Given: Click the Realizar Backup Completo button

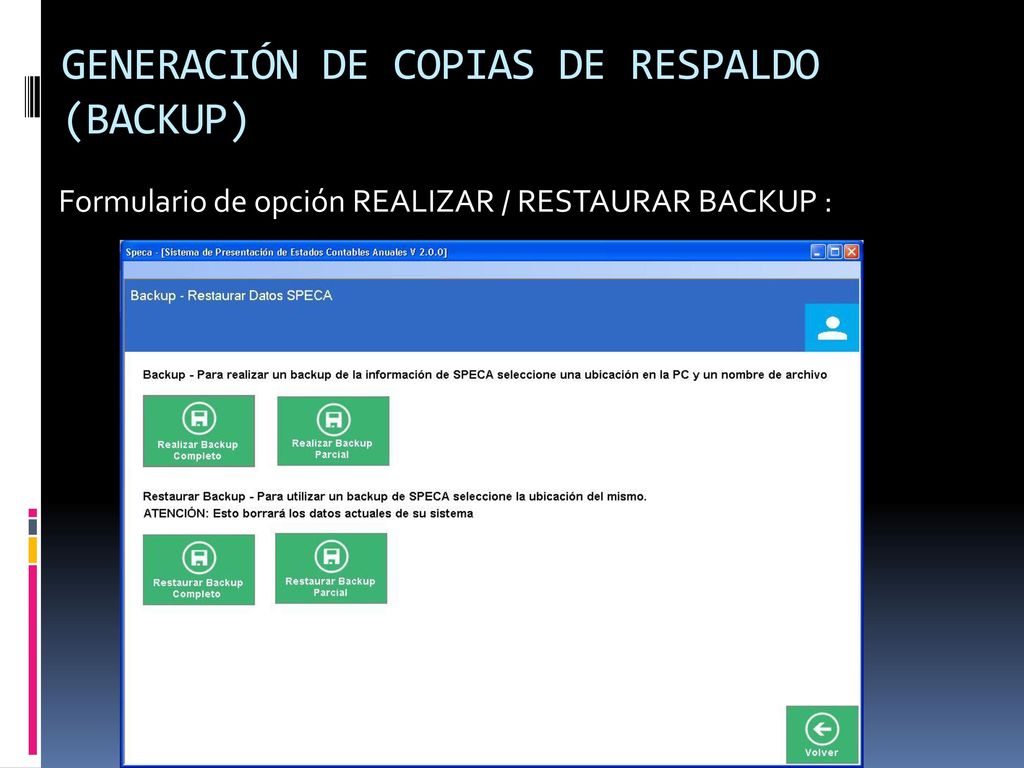Looking at the screenshot, I should tap(199, 431).
